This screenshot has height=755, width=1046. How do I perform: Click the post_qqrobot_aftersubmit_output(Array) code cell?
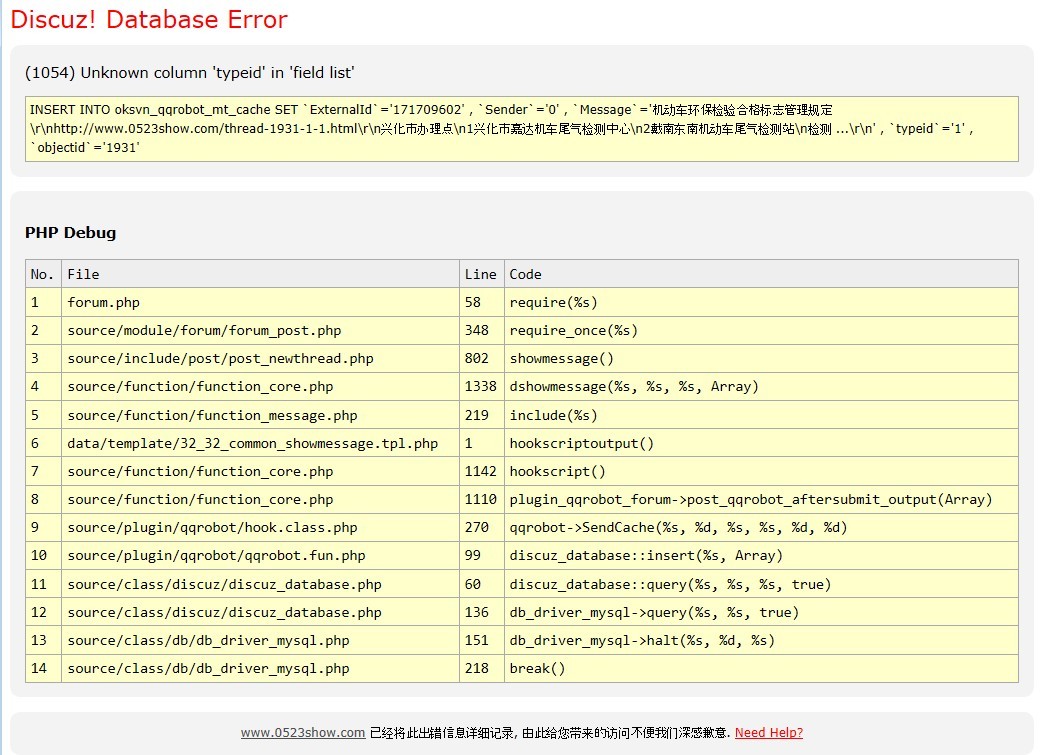click(x=761, y=499)
